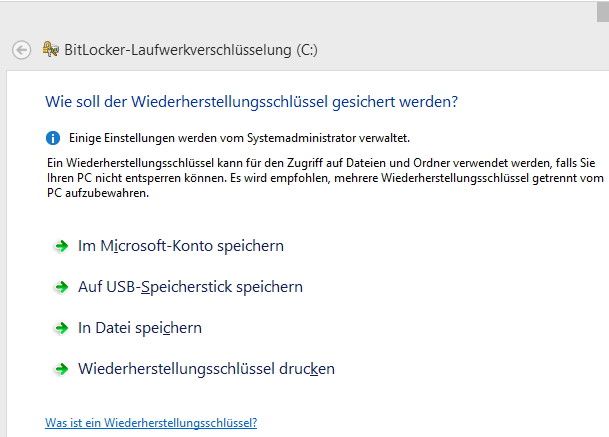Viewport: 609px width, 437px height.
Task: Click the BitLocker key and lock icon
Action: [x=50, y=50]
